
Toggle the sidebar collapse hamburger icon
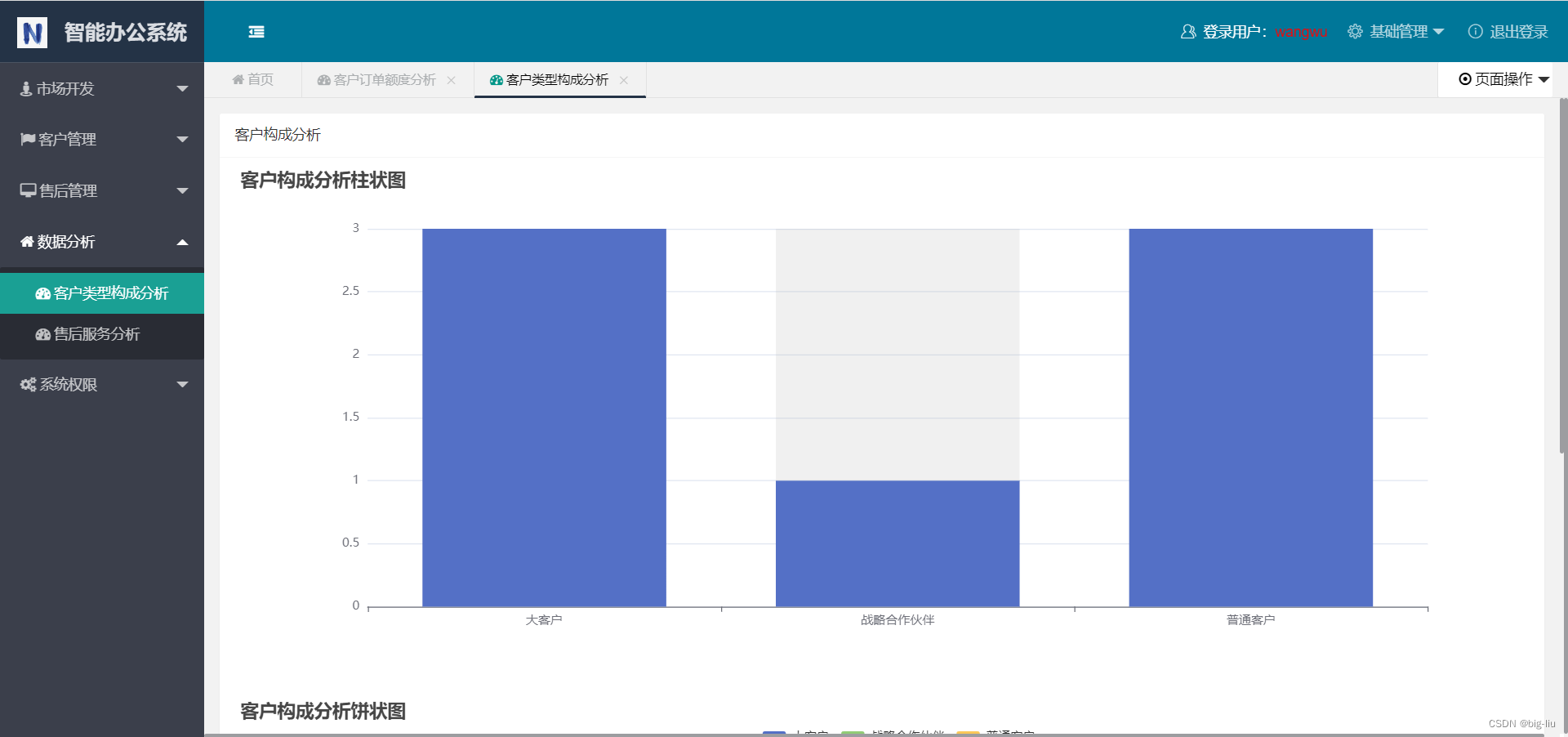point(256,32)
